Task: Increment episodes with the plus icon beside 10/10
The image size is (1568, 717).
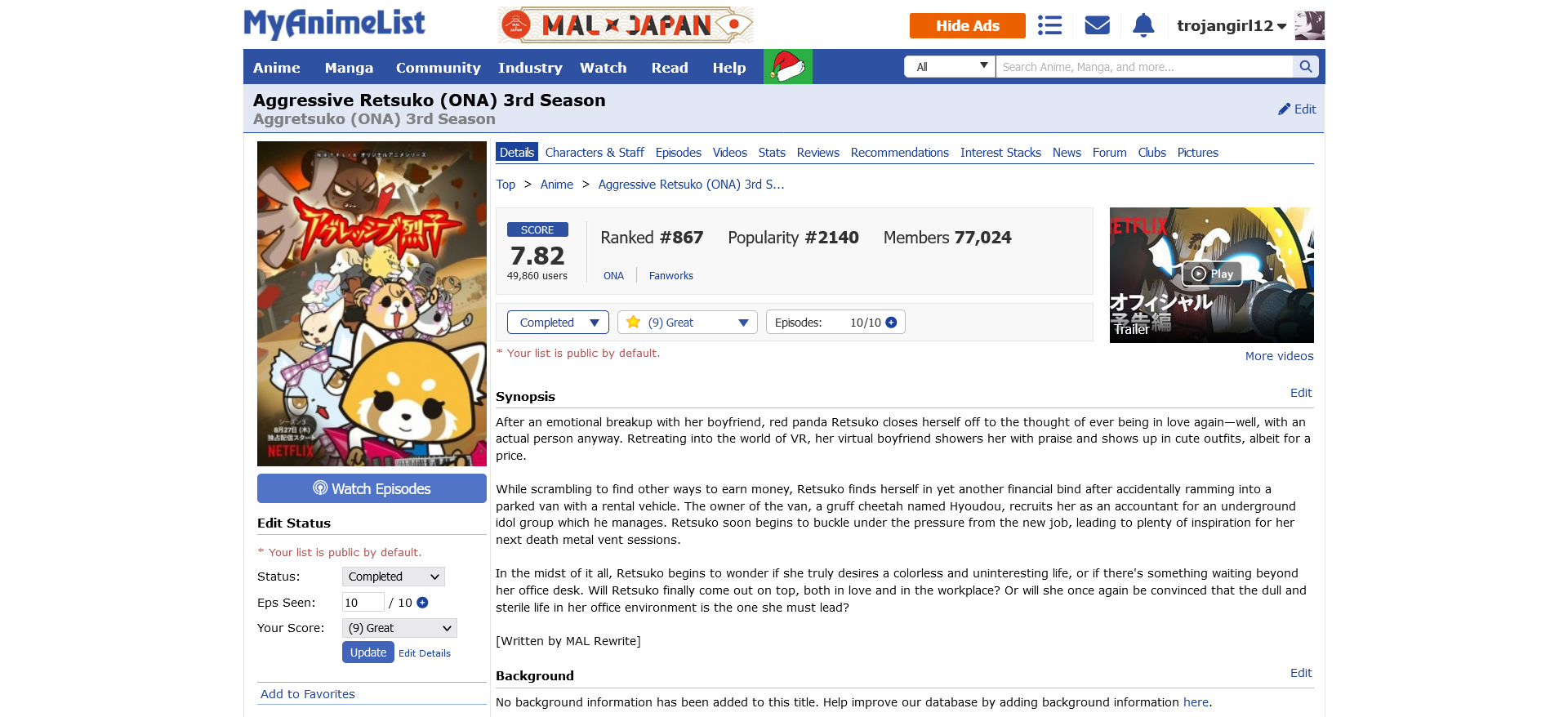Action: [x=891, y=323]
